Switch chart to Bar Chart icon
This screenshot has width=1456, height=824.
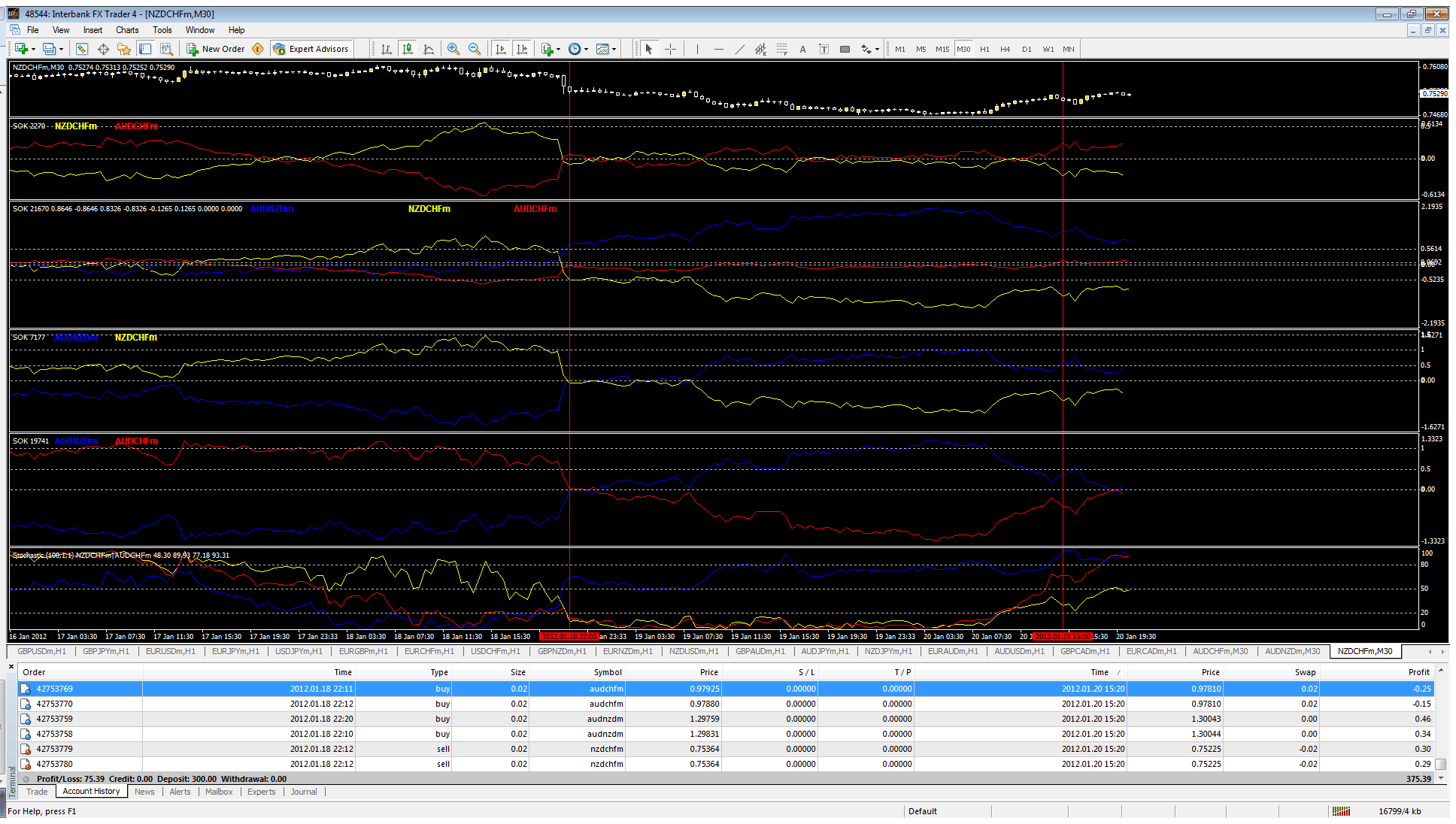pyautogui.click(x=386, y=49)
